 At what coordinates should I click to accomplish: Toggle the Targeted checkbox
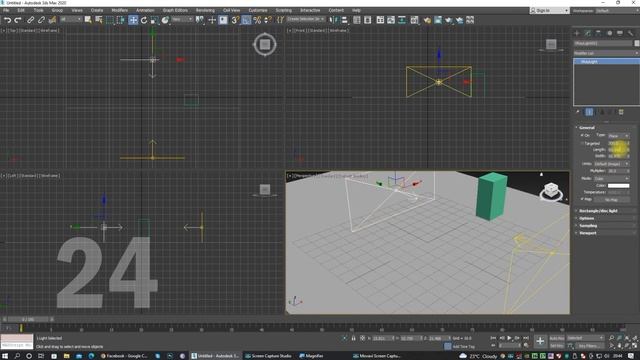[582, 143]
